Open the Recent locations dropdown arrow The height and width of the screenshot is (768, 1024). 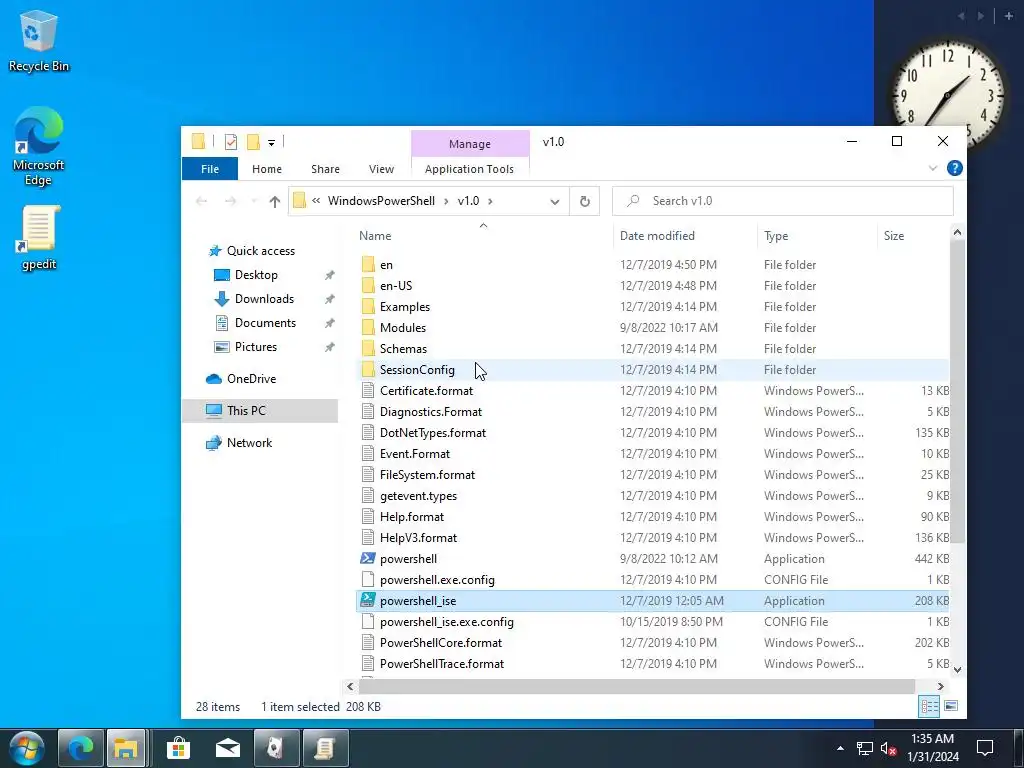pyautogui.click(x=254, y=201)
